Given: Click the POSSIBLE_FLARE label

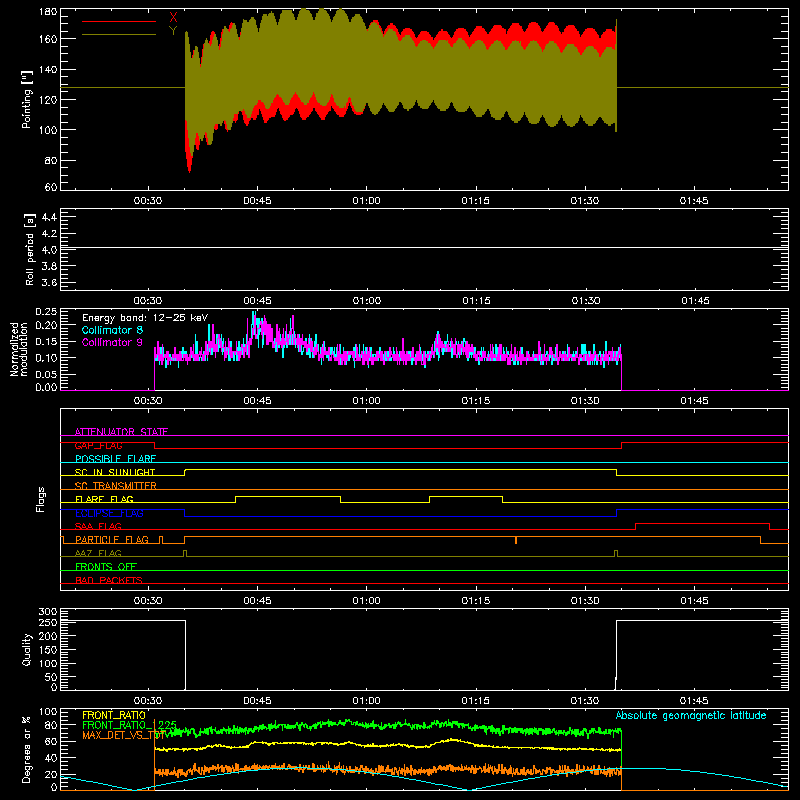Looking at the screenshot, I should tap(115, 459).
